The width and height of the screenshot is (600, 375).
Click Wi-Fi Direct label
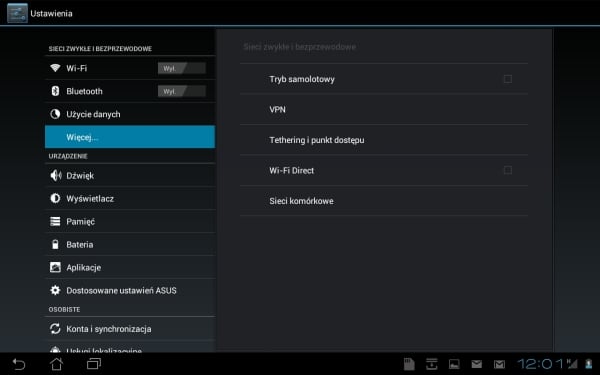[292, 170]
